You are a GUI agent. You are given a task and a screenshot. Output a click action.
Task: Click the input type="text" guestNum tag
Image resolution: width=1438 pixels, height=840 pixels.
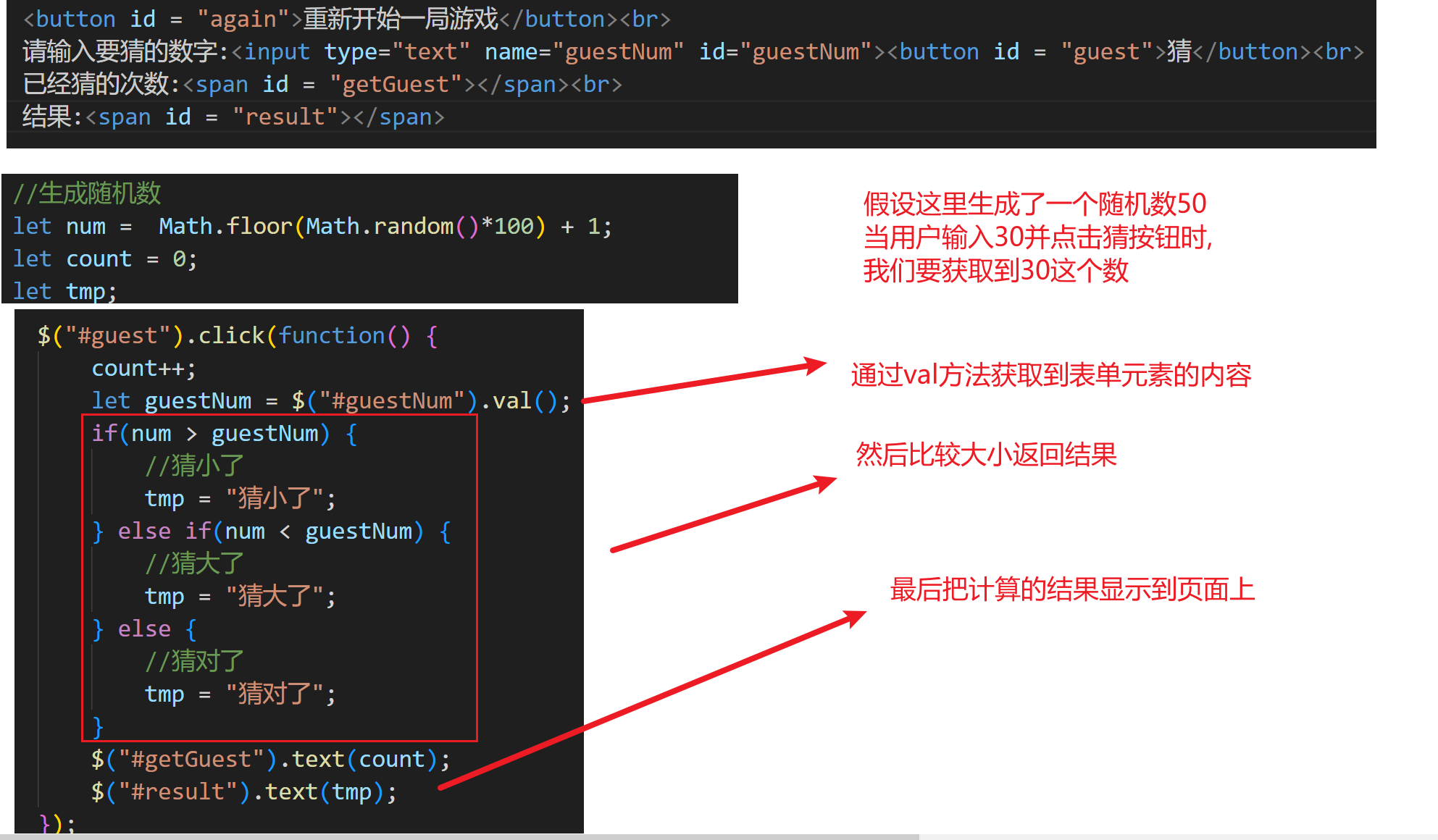point(558,51)
